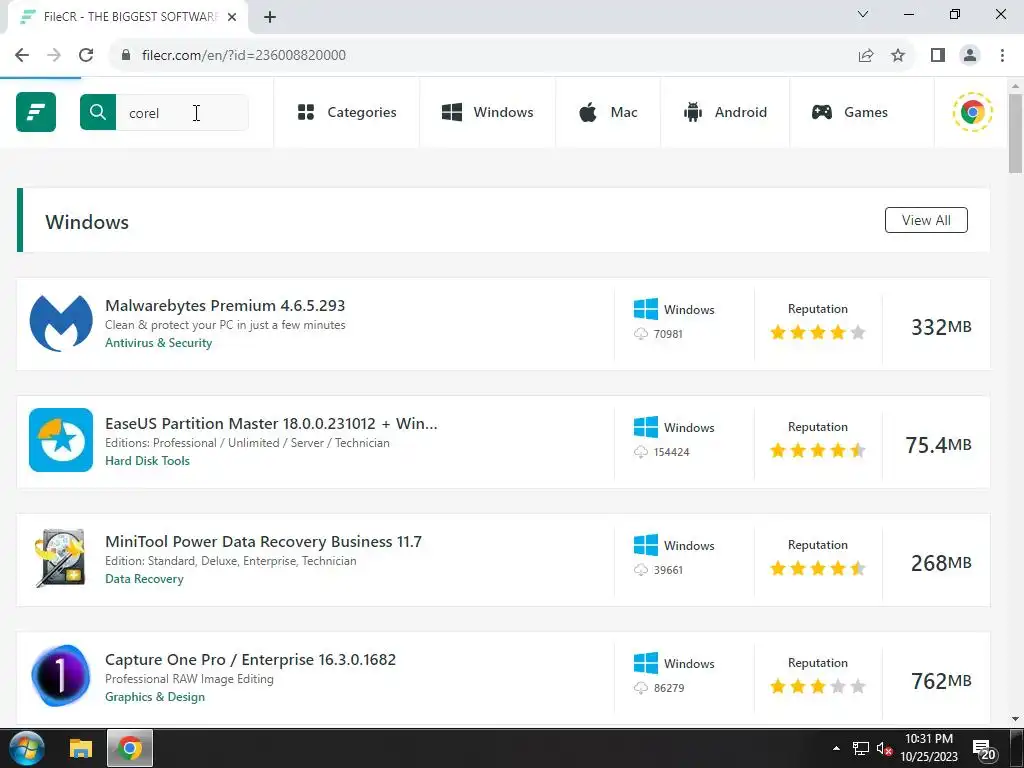Click the Malwarebytes reputation stars
The width and height of the screenshot is (1024, 768).
tap(818, 333)
